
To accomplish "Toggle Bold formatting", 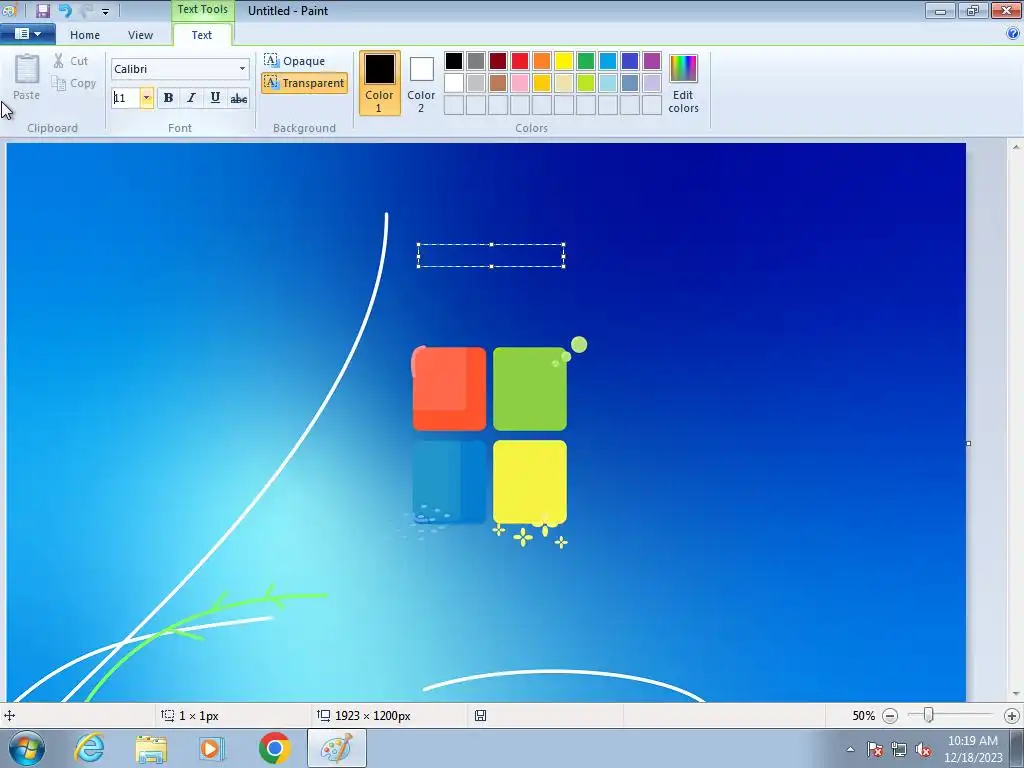I will coord(168,98).
